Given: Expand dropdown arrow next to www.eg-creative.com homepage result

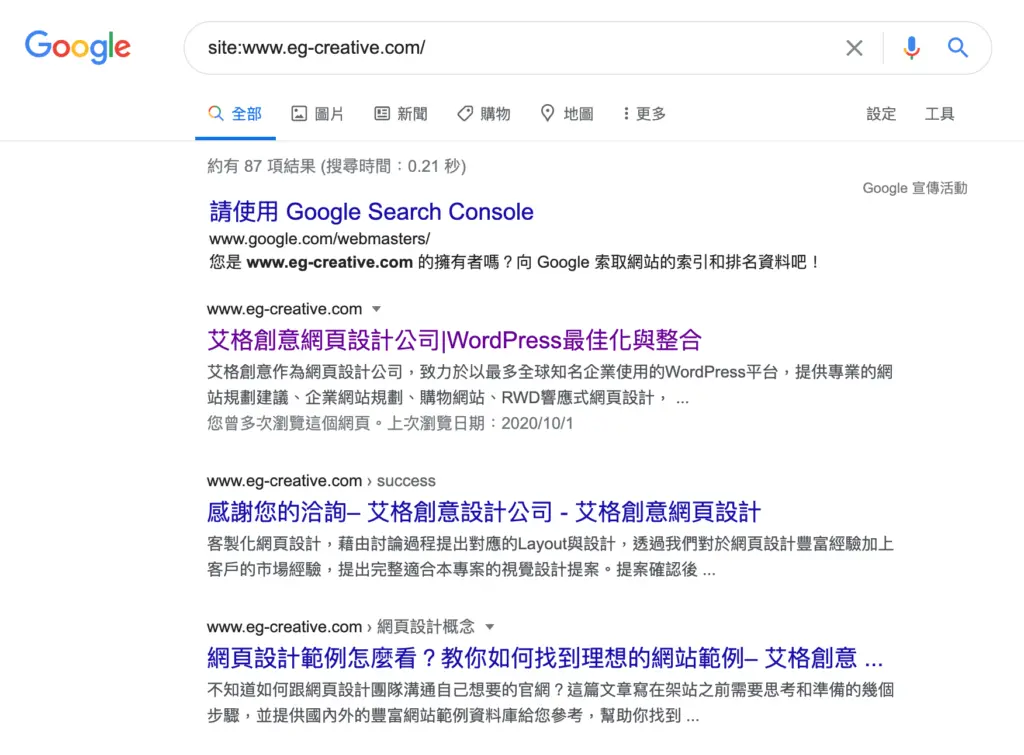Looking at the screenshot, I should [x=376, y=309].
